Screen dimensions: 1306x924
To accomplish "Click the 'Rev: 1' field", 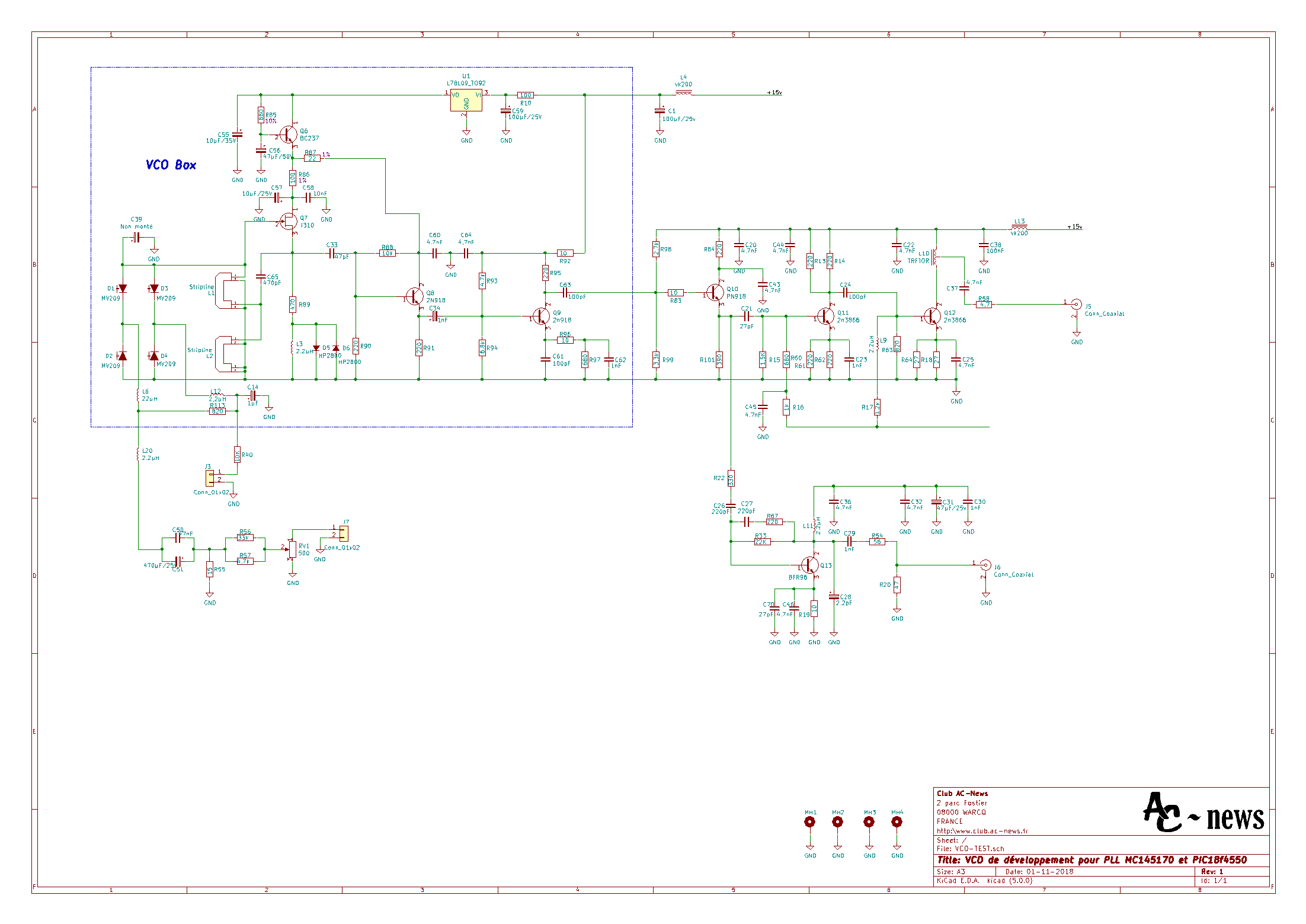I will (x=1212, y=872).
